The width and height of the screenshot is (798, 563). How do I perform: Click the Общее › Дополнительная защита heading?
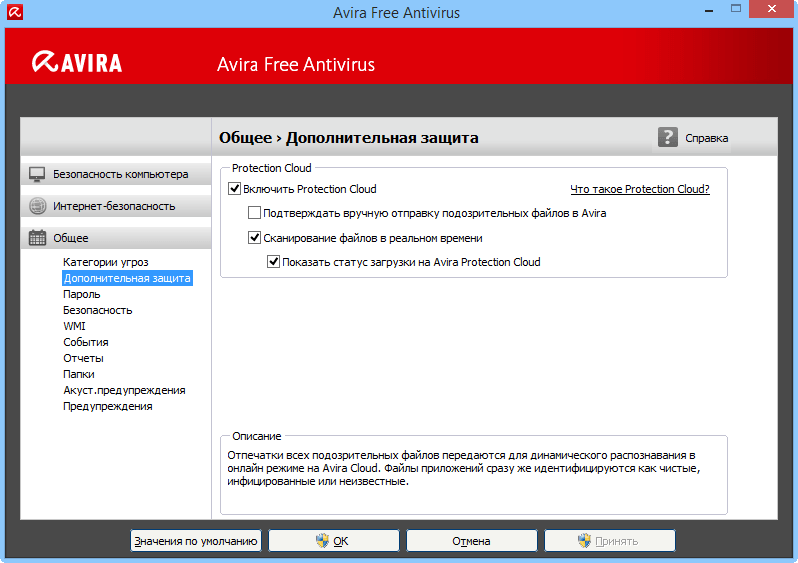(x=349, y=137)
